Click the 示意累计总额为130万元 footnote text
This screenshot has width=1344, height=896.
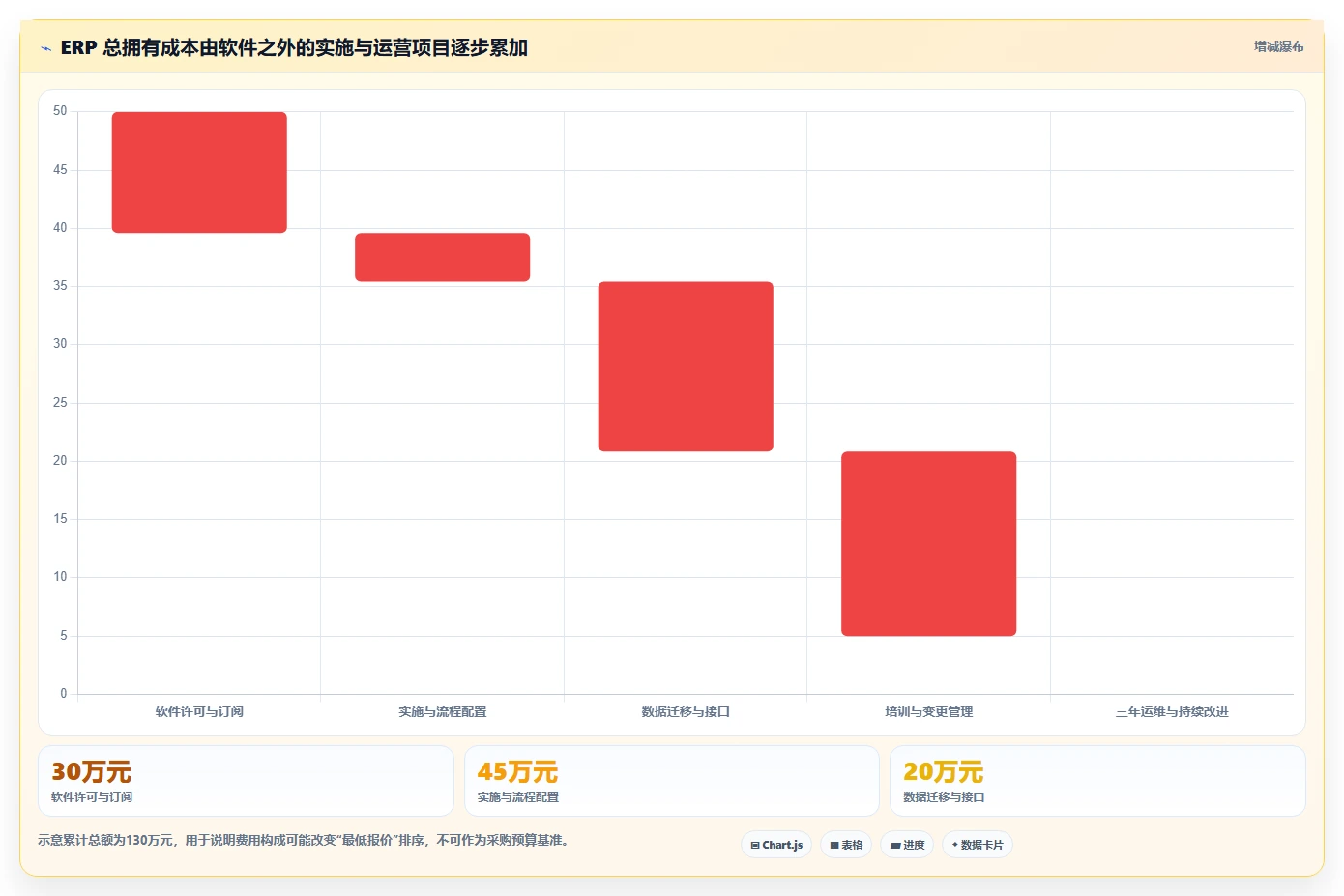[x=306, y=840]
